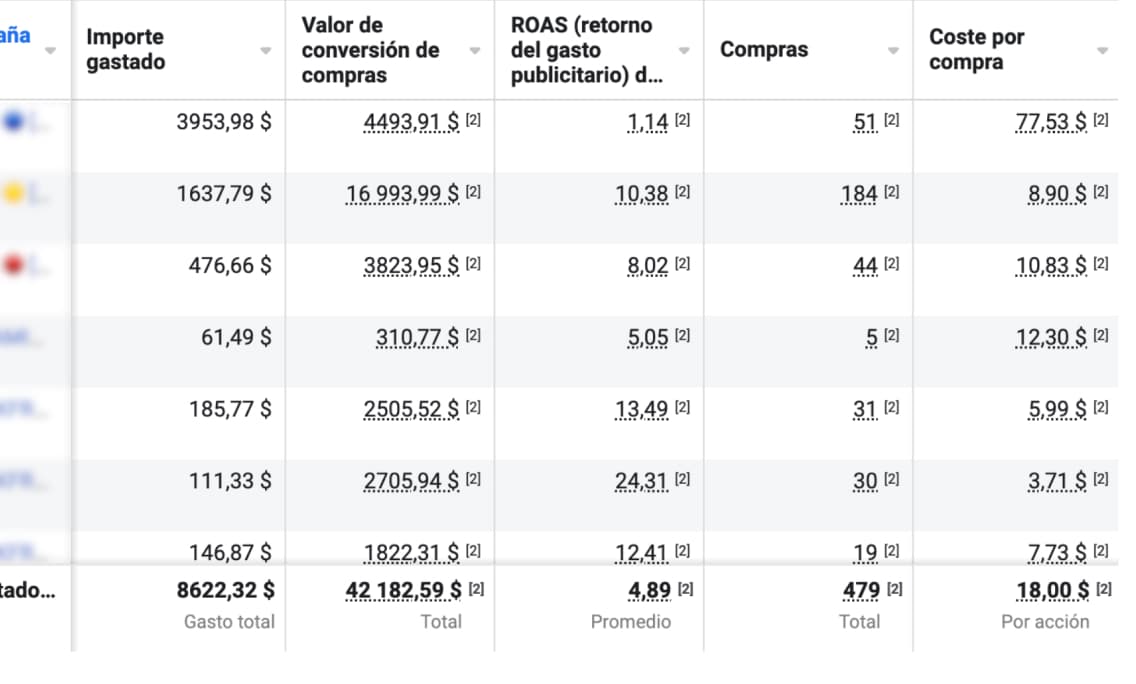Open the 16 993,99 $ conversion value link

[402, 194]
